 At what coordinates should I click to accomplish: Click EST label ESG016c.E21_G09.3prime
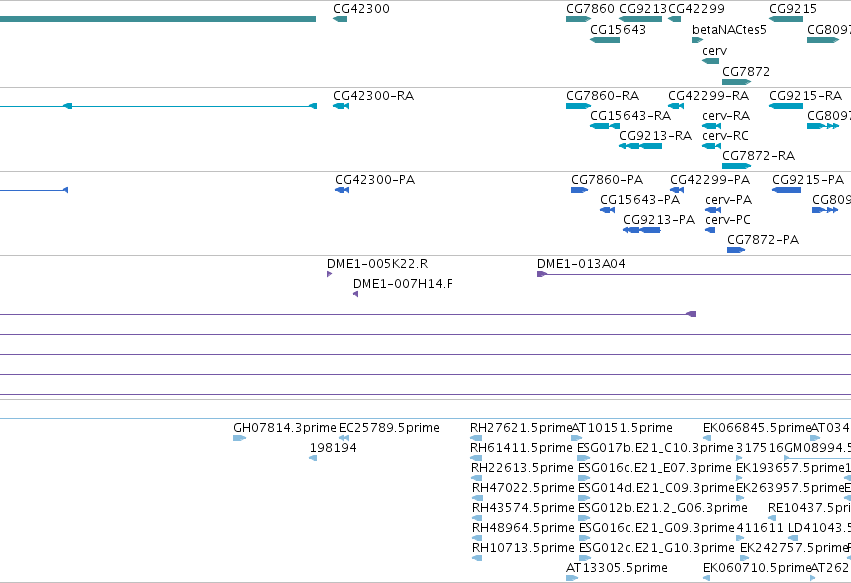click(657, 528)
